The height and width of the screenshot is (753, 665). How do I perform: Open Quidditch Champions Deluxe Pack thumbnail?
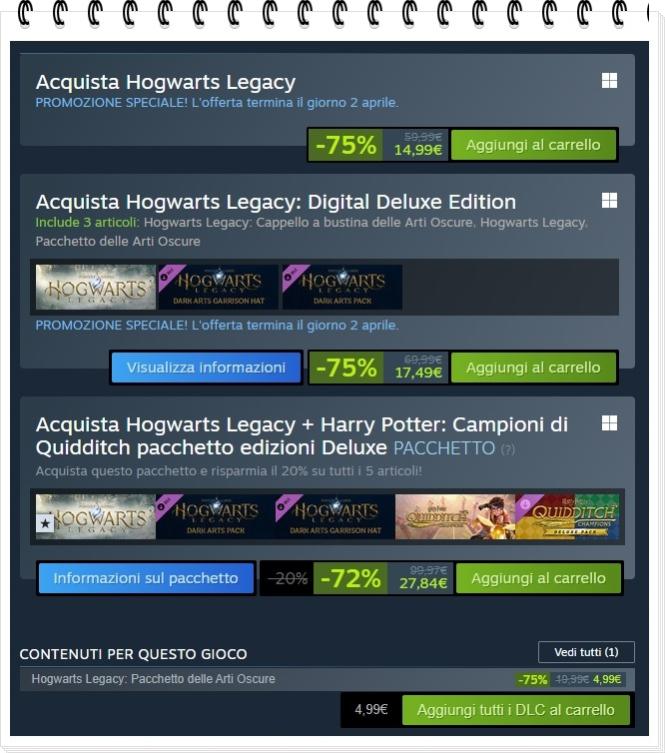coord(568,517)
